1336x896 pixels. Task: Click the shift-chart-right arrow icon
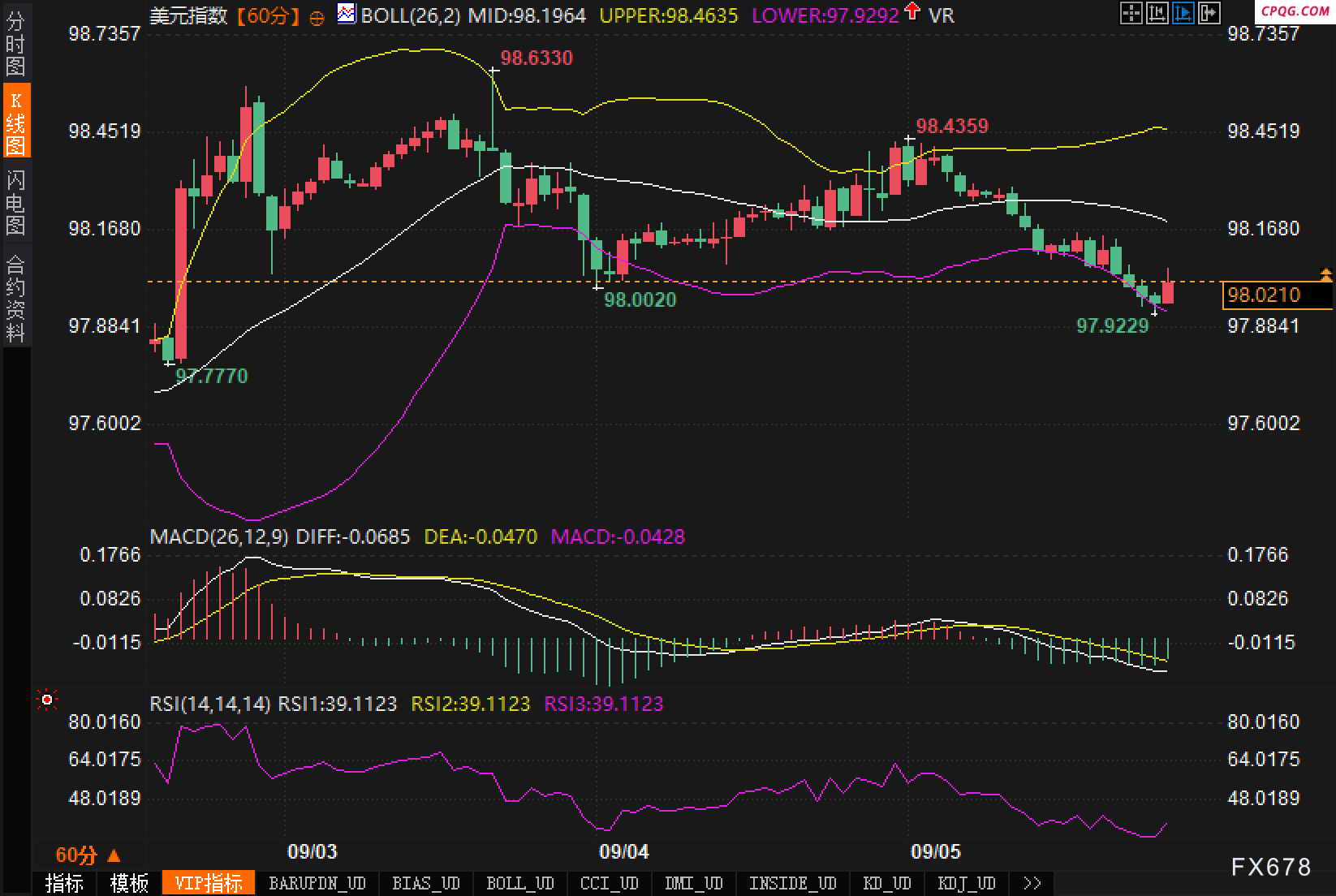[1209, 13]
